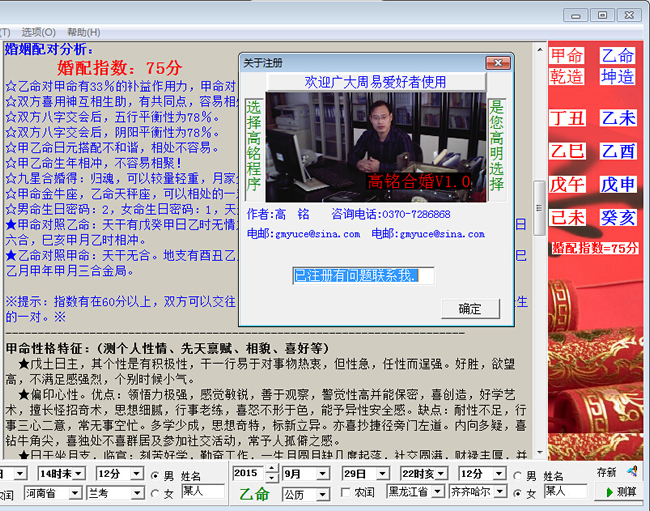Screen dimensions: 650x511
Task: Click the 测算 calculate button
Action: (620, 492)
